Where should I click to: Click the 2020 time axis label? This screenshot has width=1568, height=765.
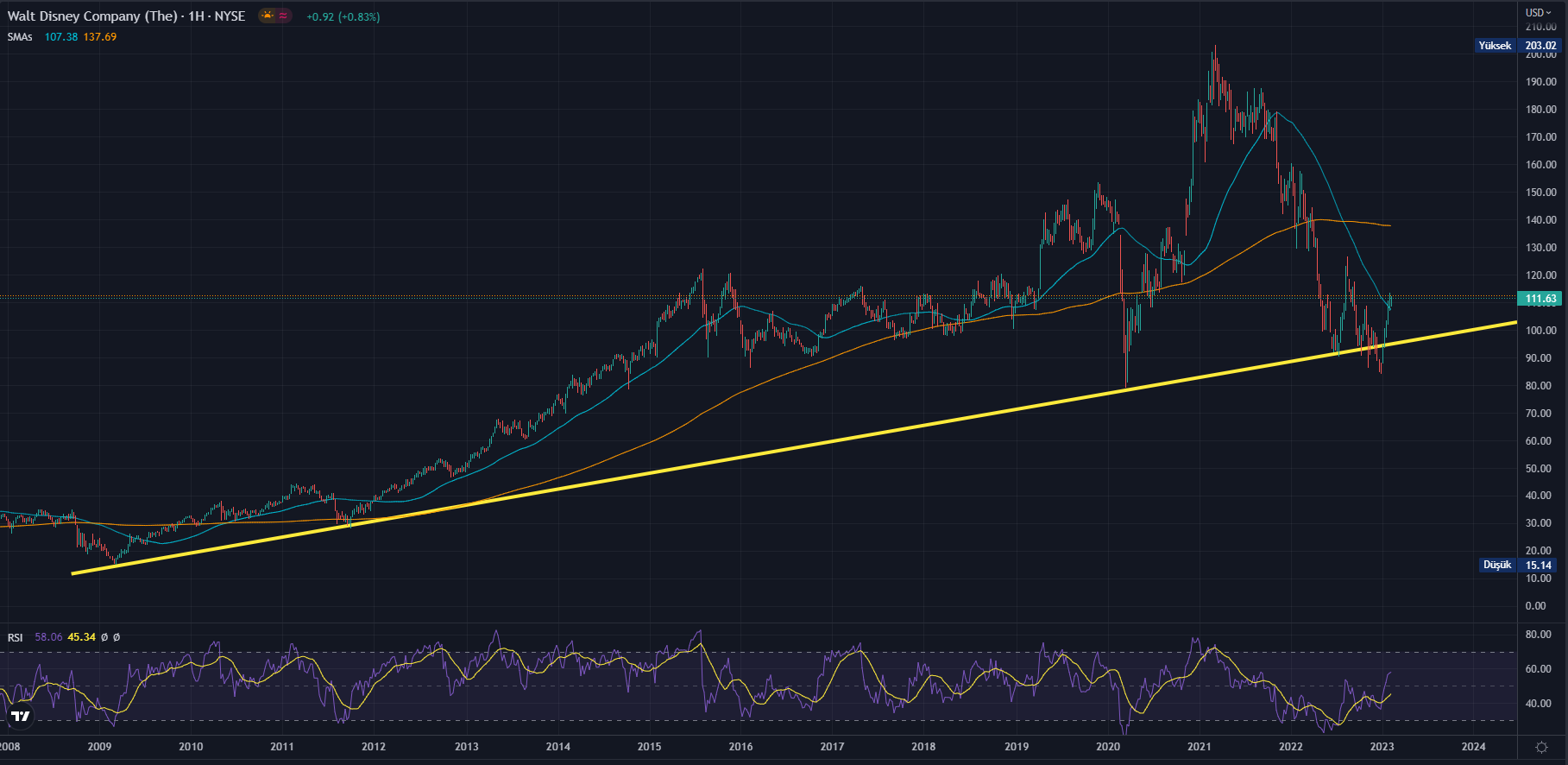[x=1108, y=747]
